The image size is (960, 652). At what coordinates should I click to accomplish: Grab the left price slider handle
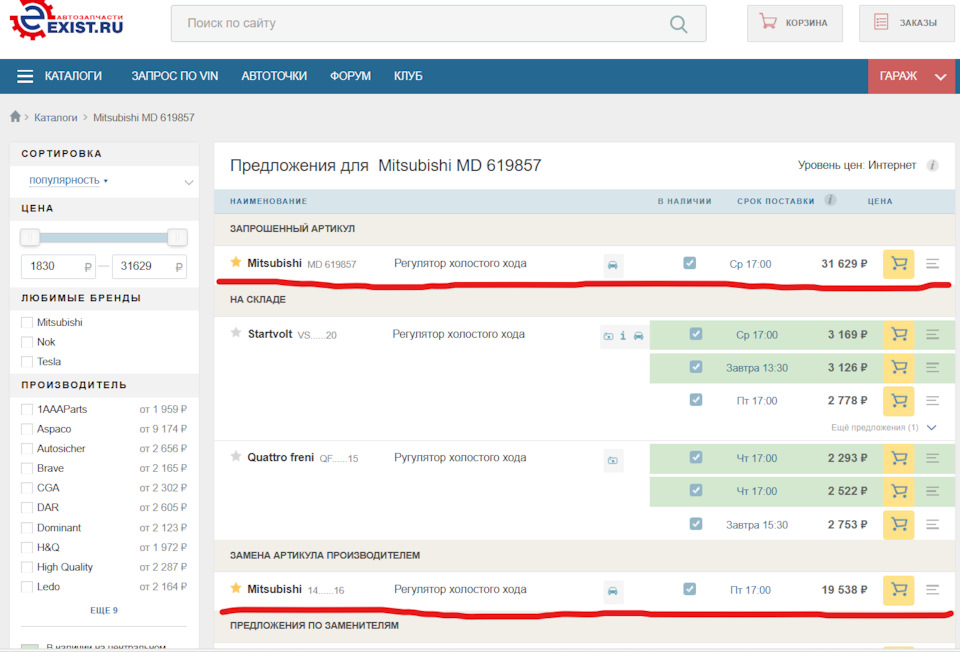[30, 237]
